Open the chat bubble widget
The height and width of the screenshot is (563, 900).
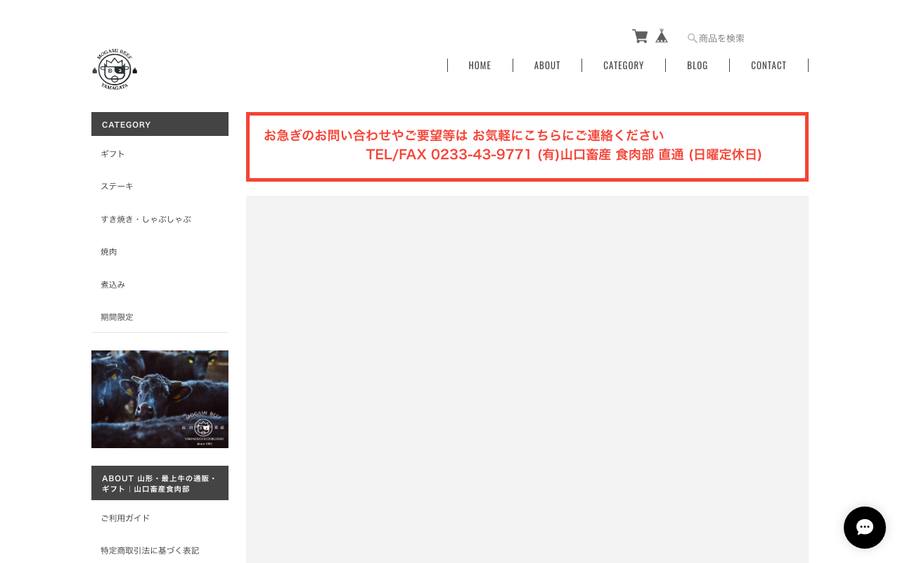pyautogui.click(x=864, y=527)
